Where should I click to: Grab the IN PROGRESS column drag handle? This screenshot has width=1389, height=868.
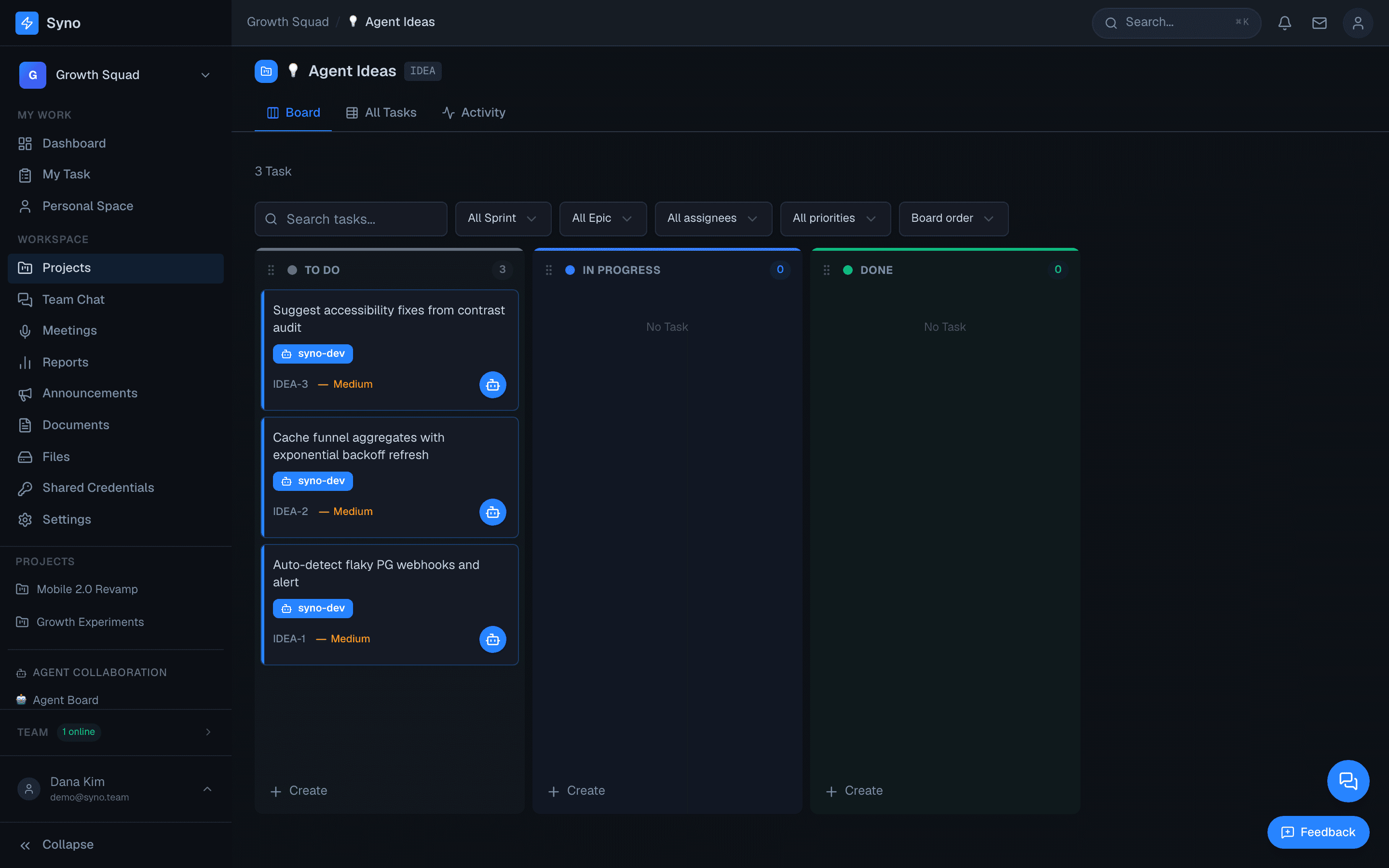(x=549, y=270)
